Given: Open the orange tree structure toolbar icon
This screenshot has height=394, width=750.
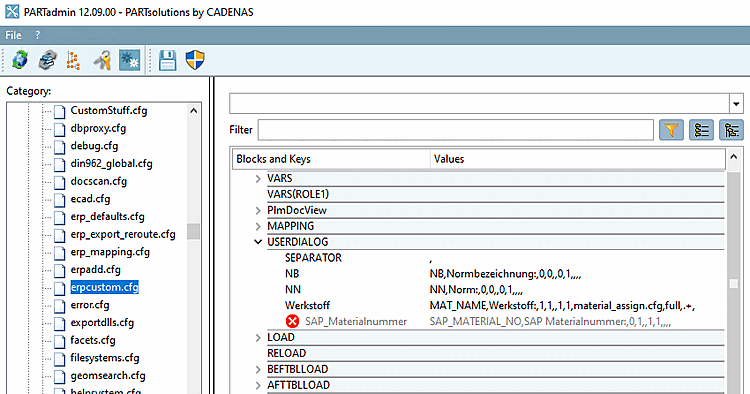Looking at the screenshot, I should 73,61.
